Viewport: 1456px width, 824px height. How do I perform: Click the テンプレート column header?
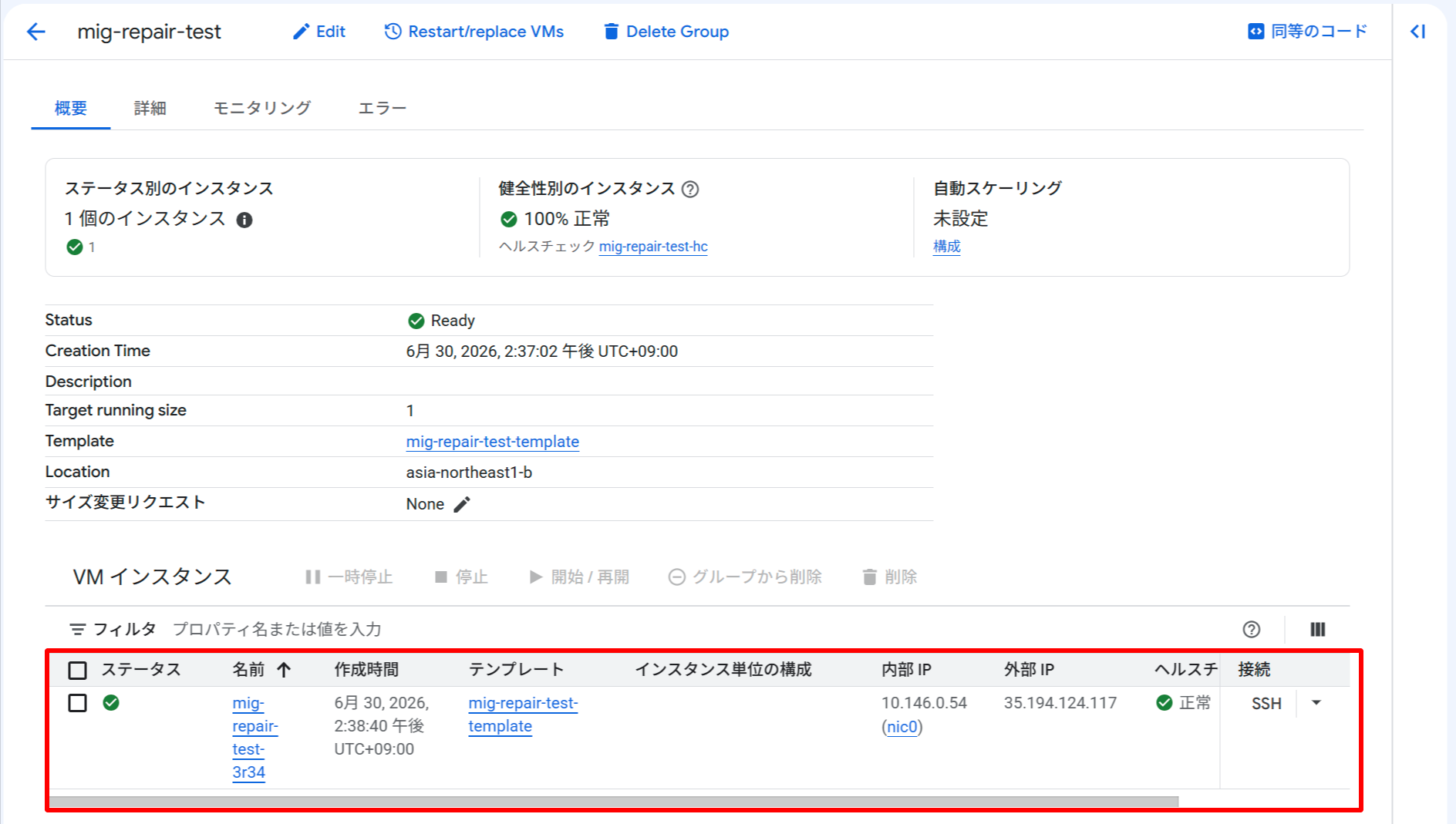517,670
